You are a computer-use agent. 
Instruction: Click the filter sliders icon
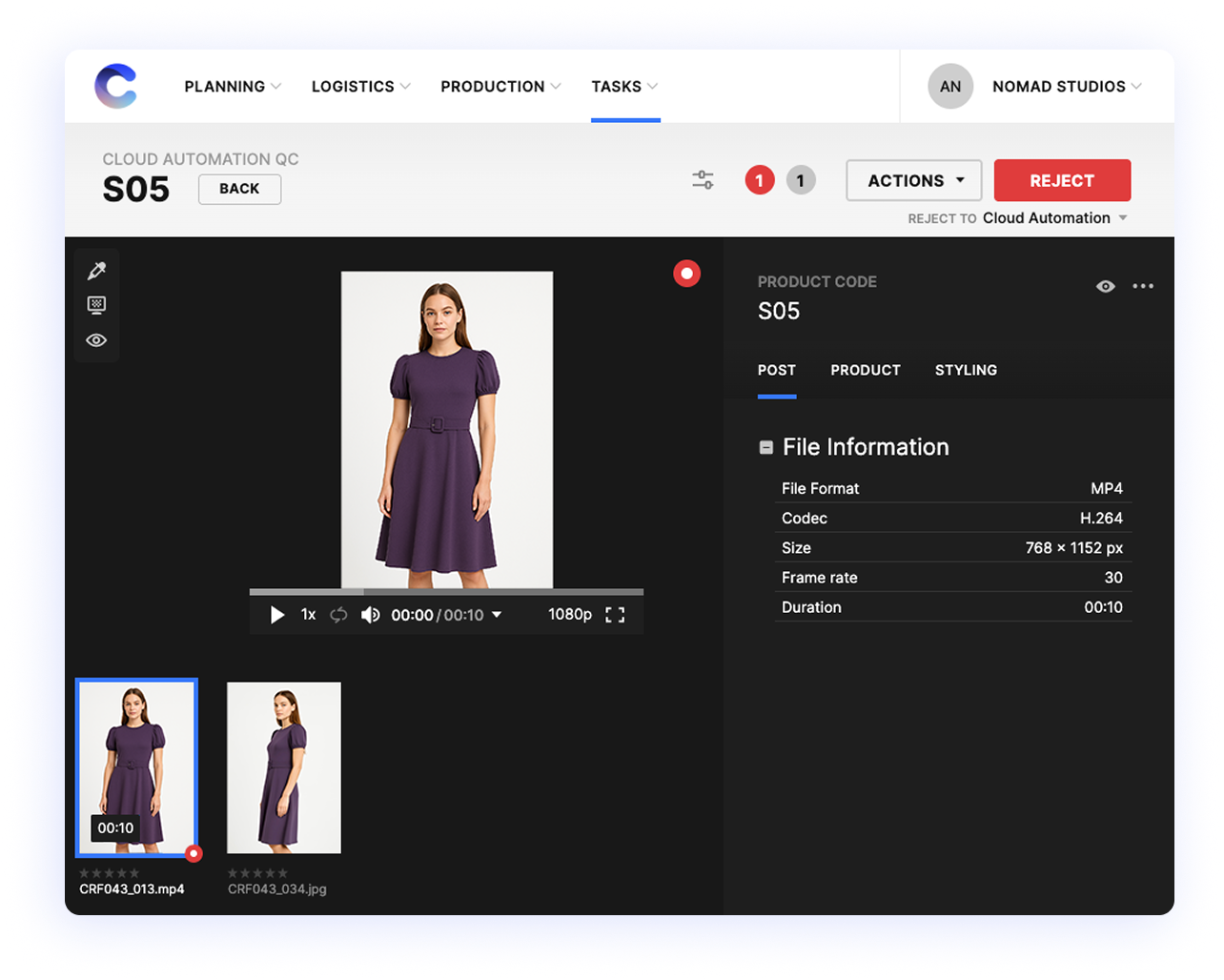(x=703, y=180)
